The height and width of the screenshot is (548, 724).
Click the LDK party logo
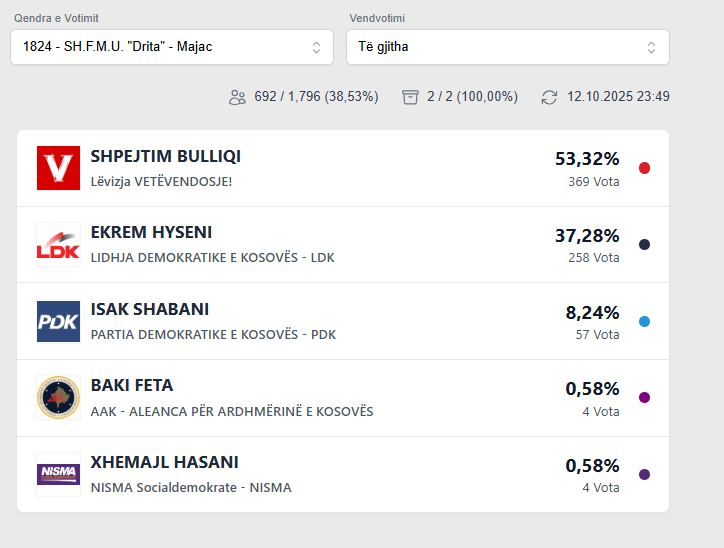tap(58, 244)
